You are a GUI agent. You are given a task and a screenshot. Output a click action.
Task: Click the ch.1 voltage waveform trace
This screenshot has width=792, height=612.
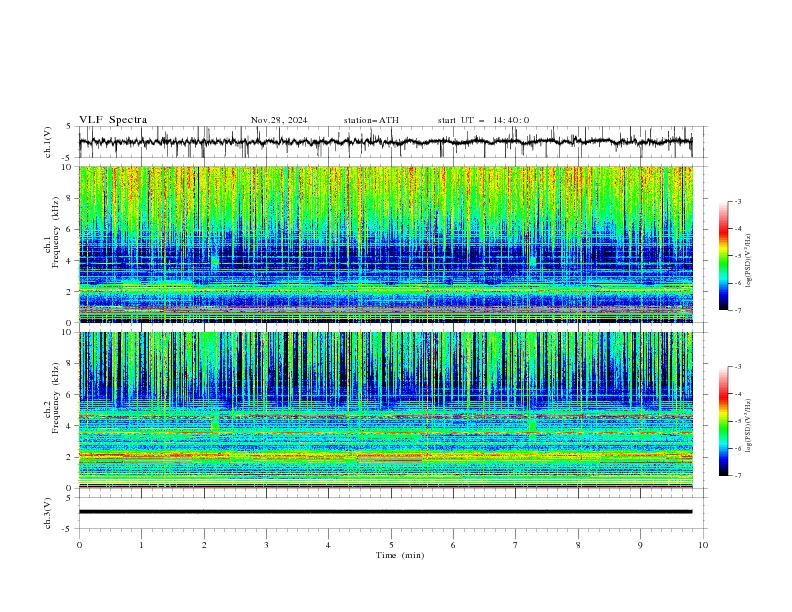point(385,142)
